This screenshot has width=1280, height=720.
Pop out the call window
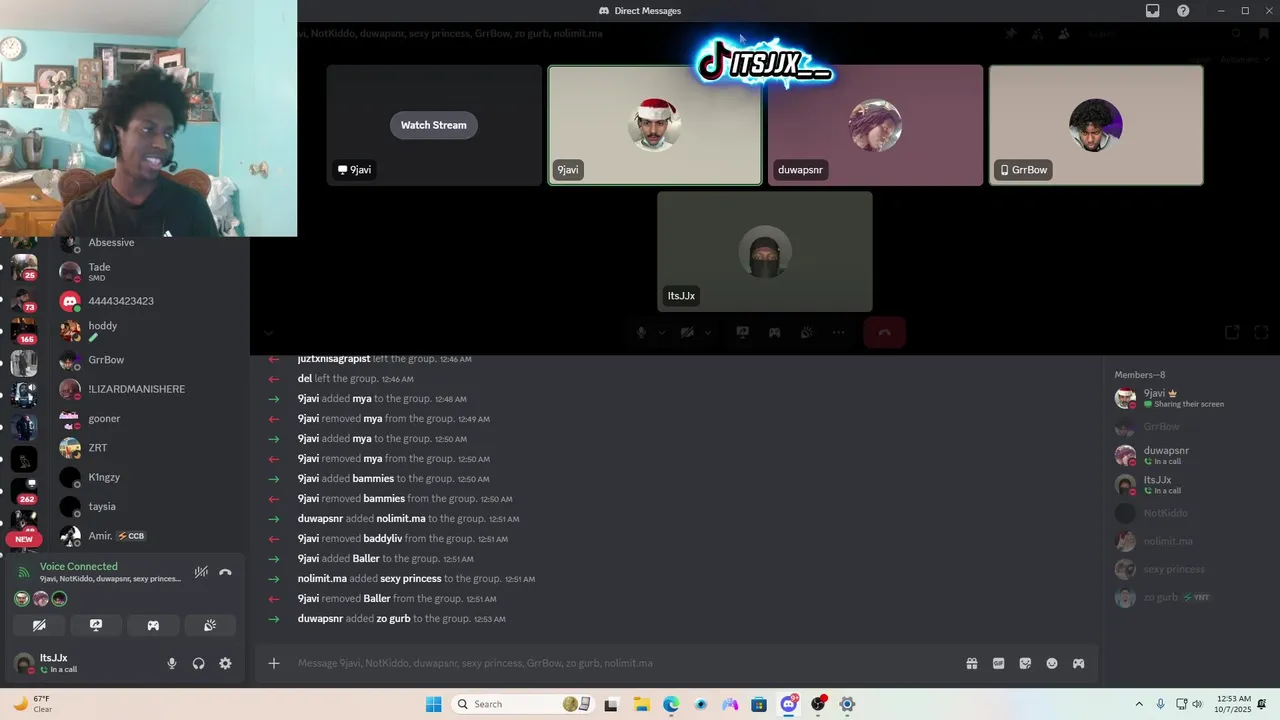[x=1232, y=333]
